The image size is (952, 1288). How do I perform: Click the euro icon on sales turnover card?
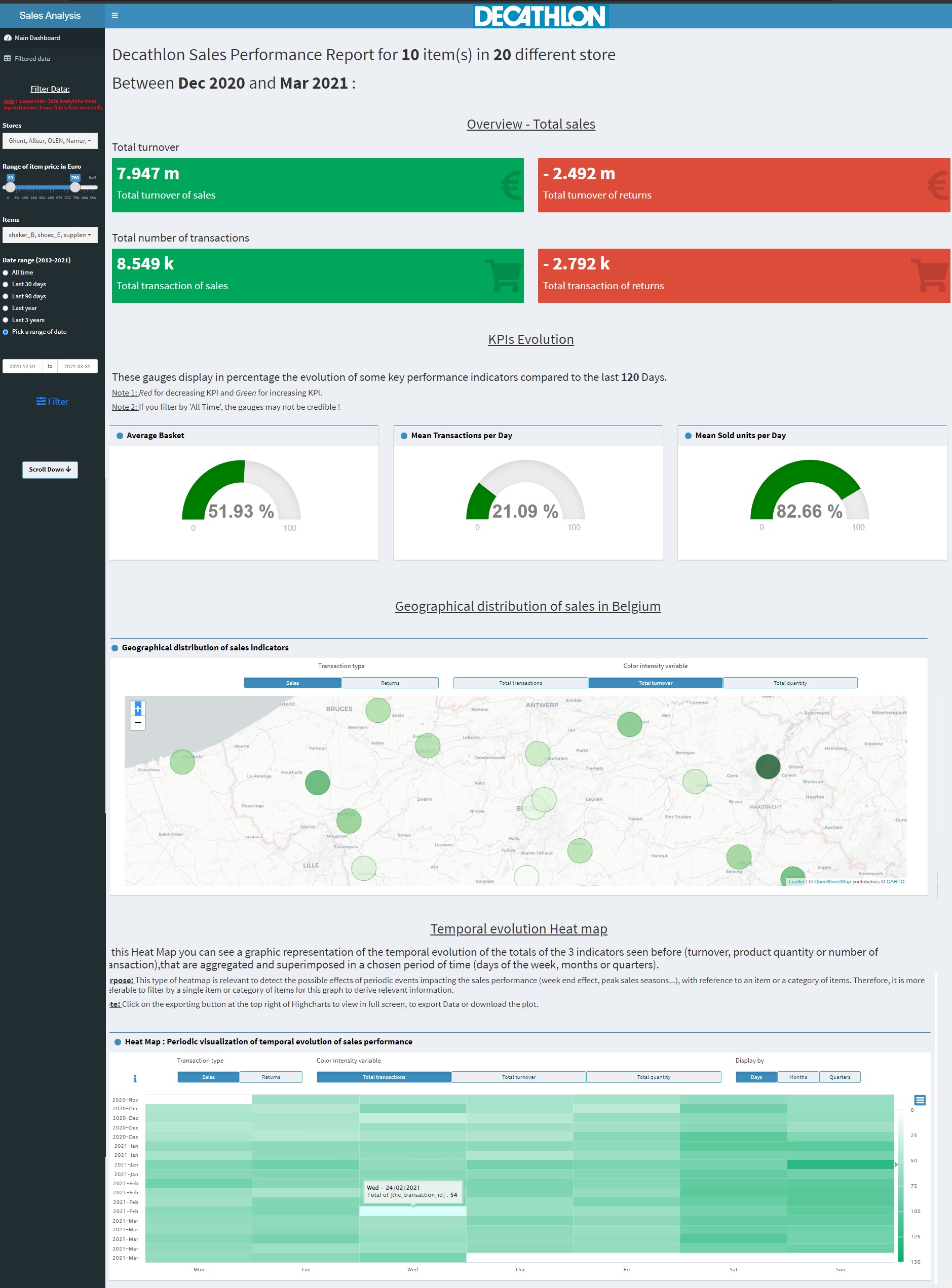click(511, 185)
